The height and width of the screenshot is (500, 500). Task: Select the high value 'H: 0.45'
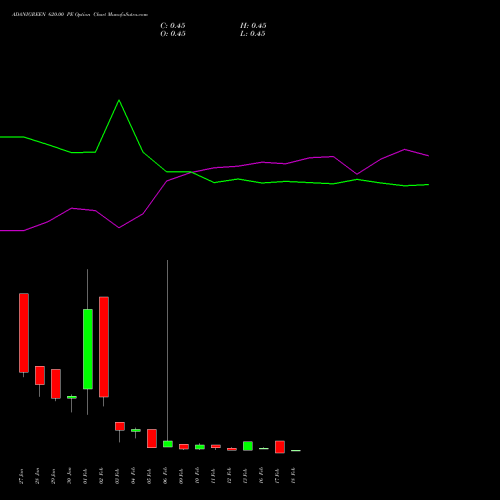(x=253, y=26)
